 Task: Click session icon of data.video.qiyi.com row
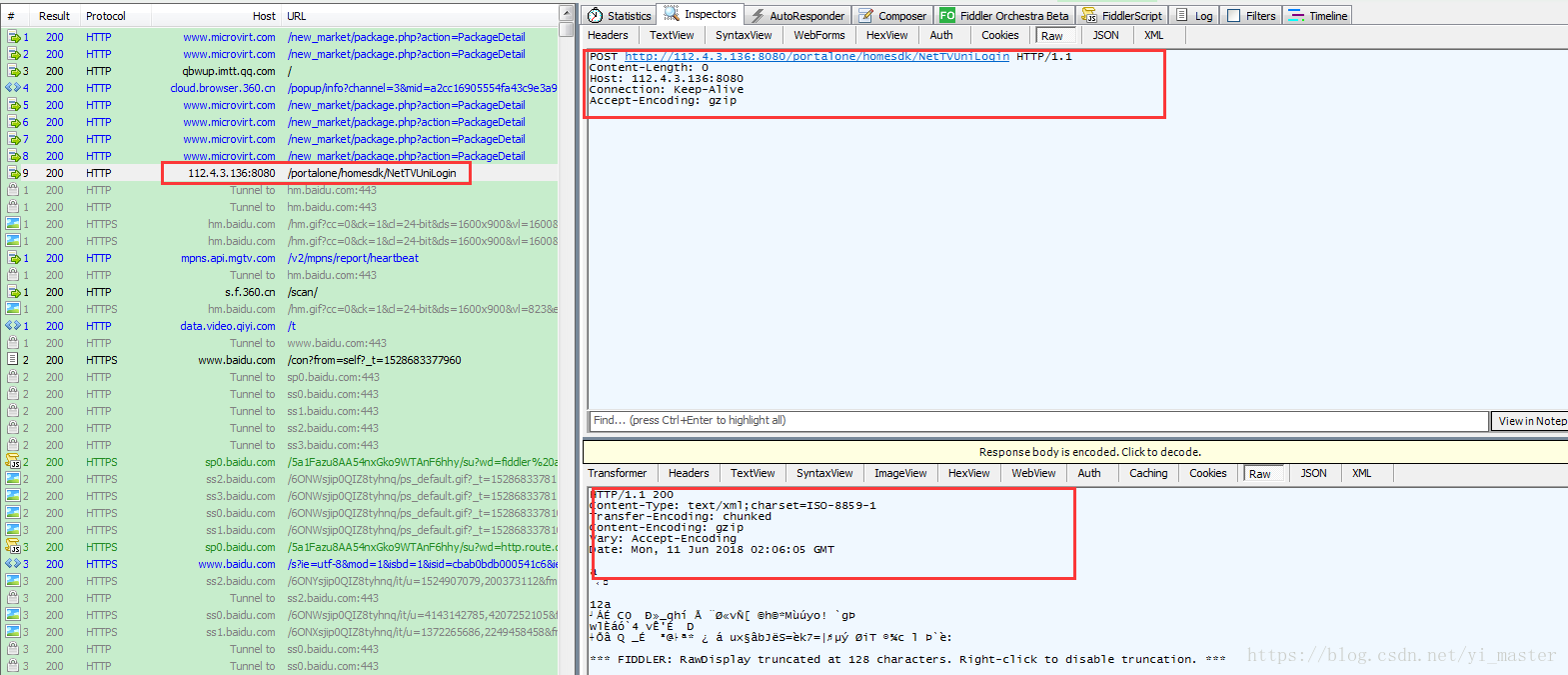[x=14, y=326]
